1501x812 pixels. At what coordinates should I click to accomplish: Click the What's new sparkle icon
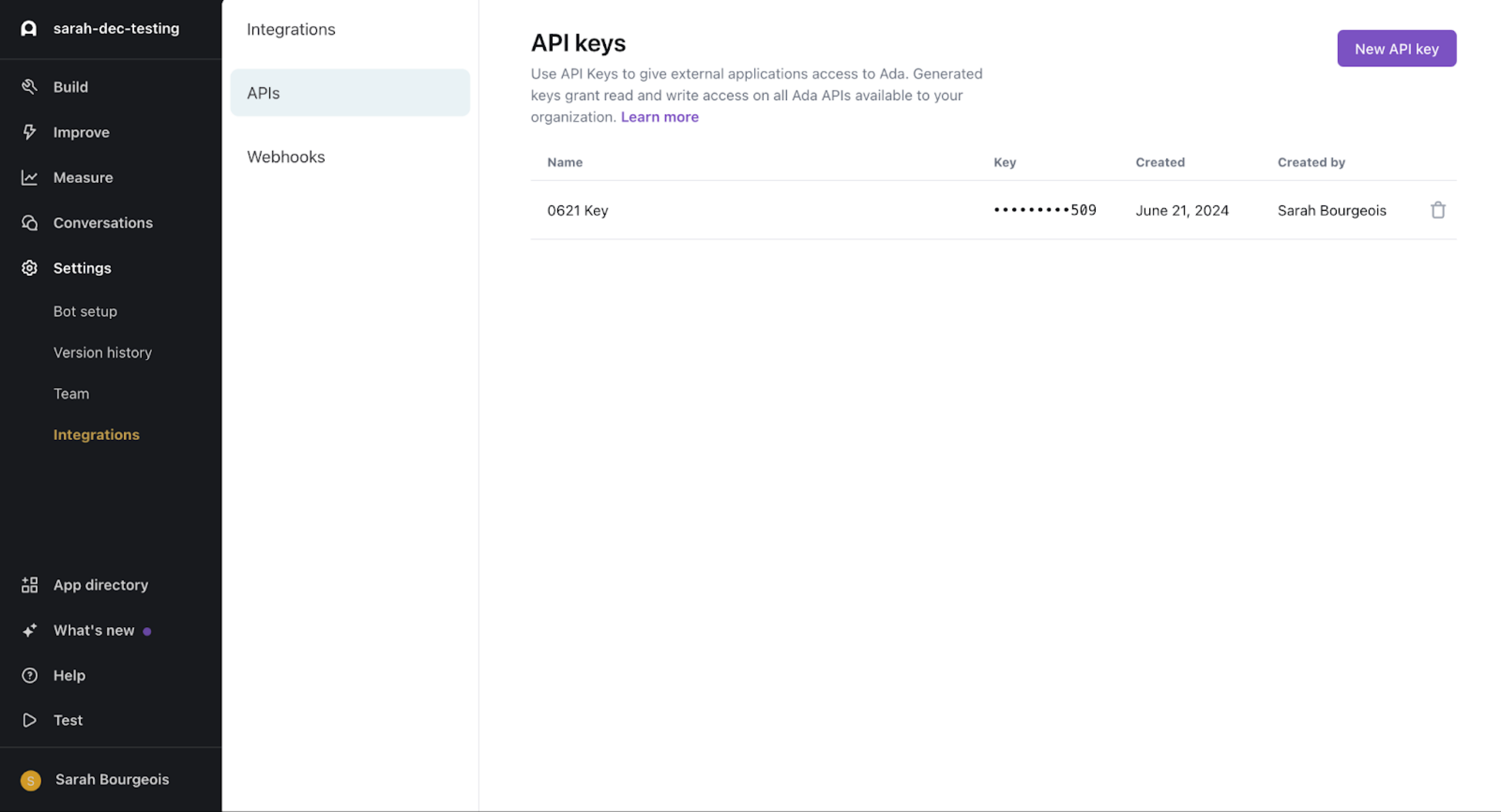point(30,630)
